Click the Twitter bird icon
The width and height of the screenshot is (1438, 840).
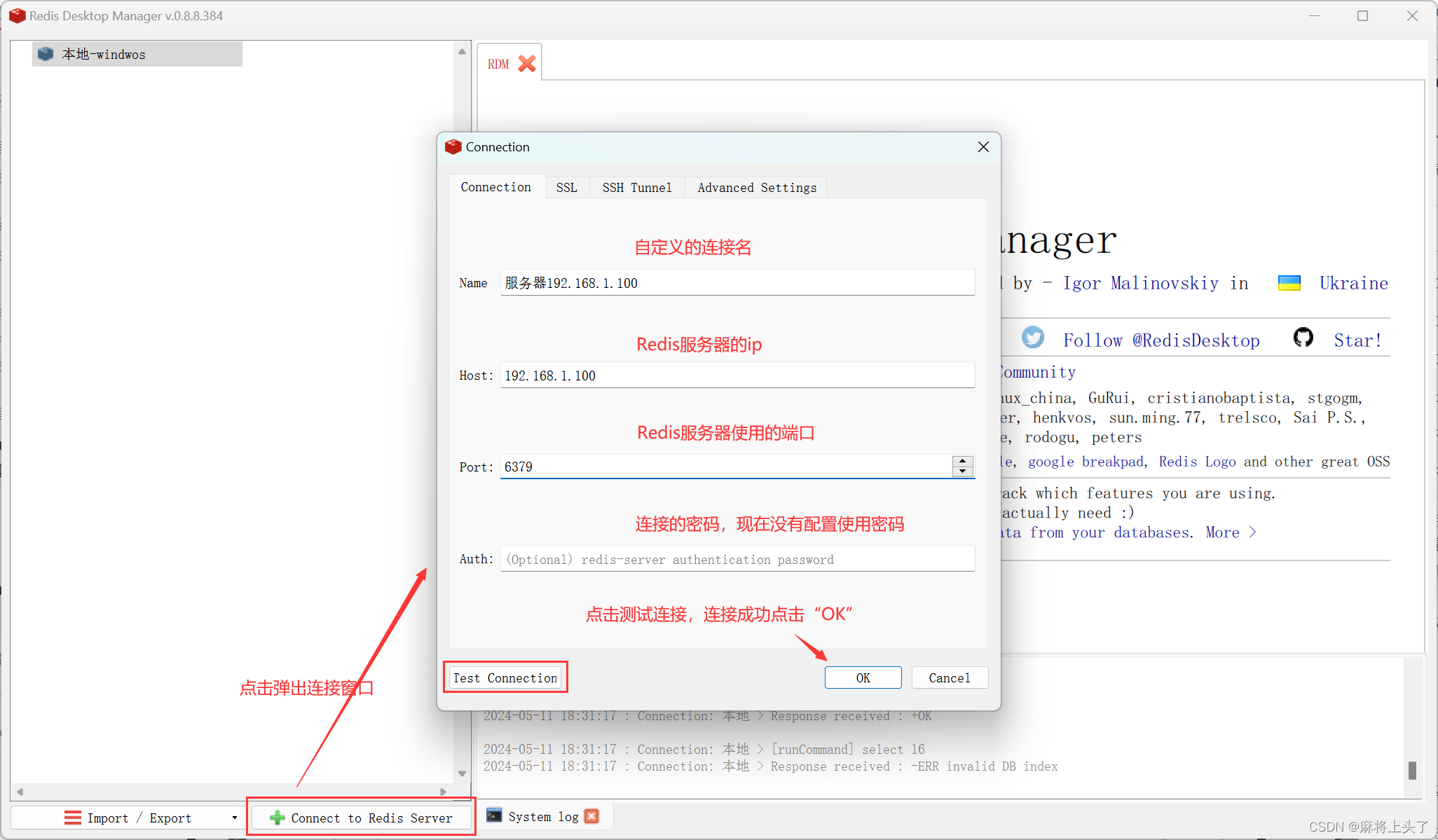click(1032, 338)
